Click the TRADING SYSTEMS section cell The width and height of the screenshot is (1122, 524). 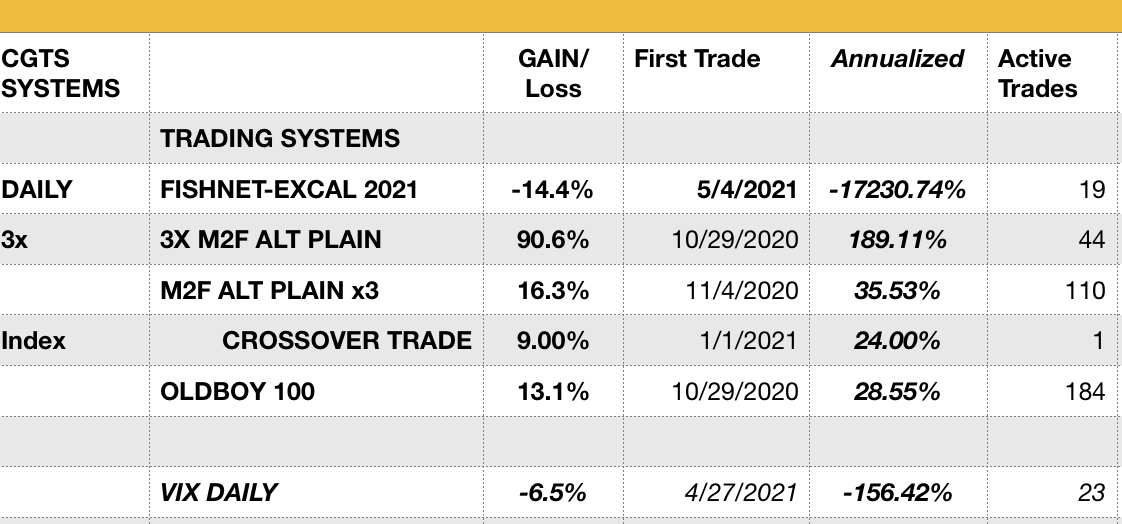pyautogui.click(x=280, y=139)
